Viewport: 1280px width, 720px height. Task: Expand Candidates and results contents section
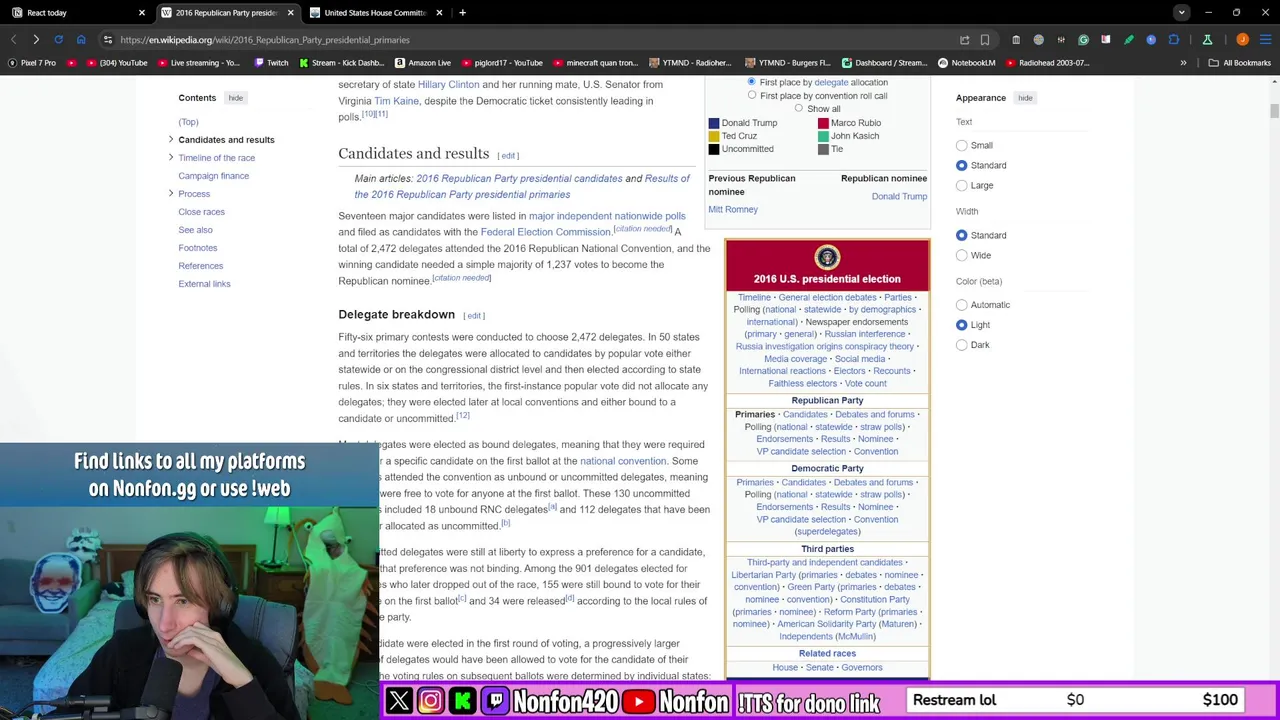171,140
